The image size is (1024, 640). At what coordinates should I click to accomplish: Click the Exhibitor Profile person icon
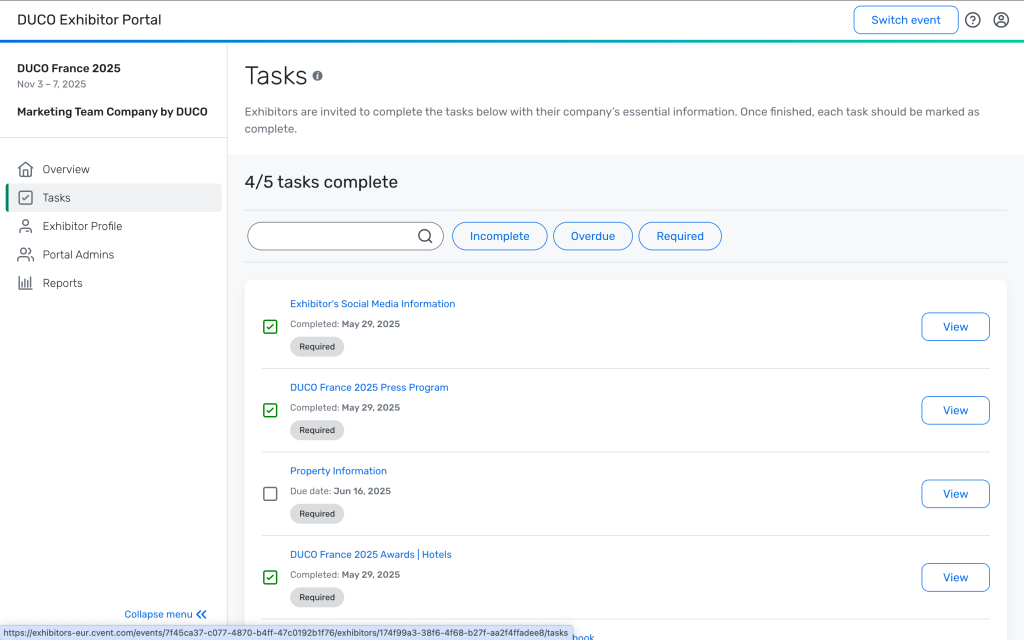click(x=26, y=227)
